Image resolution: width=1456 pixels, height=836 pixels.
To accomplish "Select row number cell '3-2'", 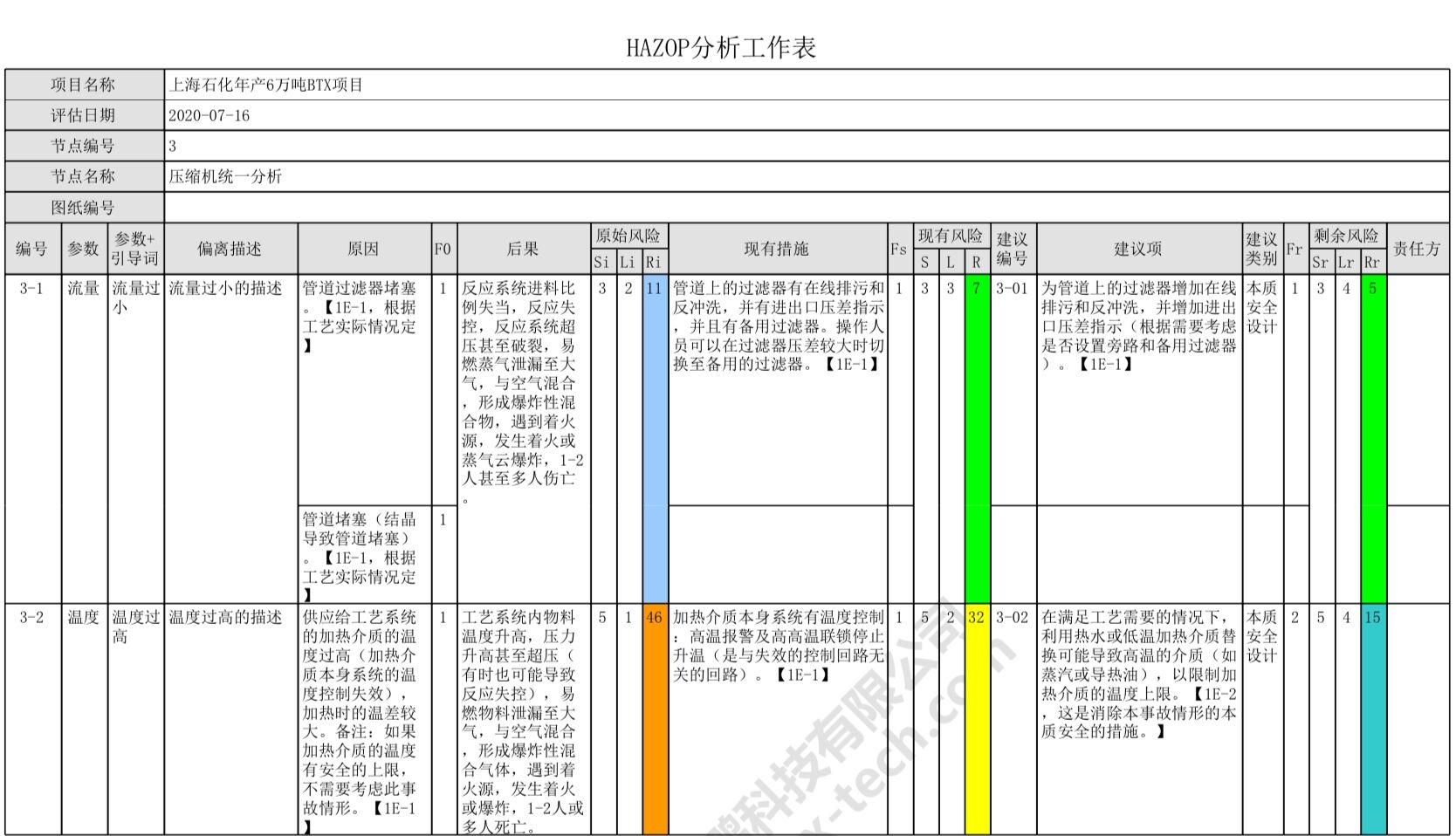I will 33,719.
